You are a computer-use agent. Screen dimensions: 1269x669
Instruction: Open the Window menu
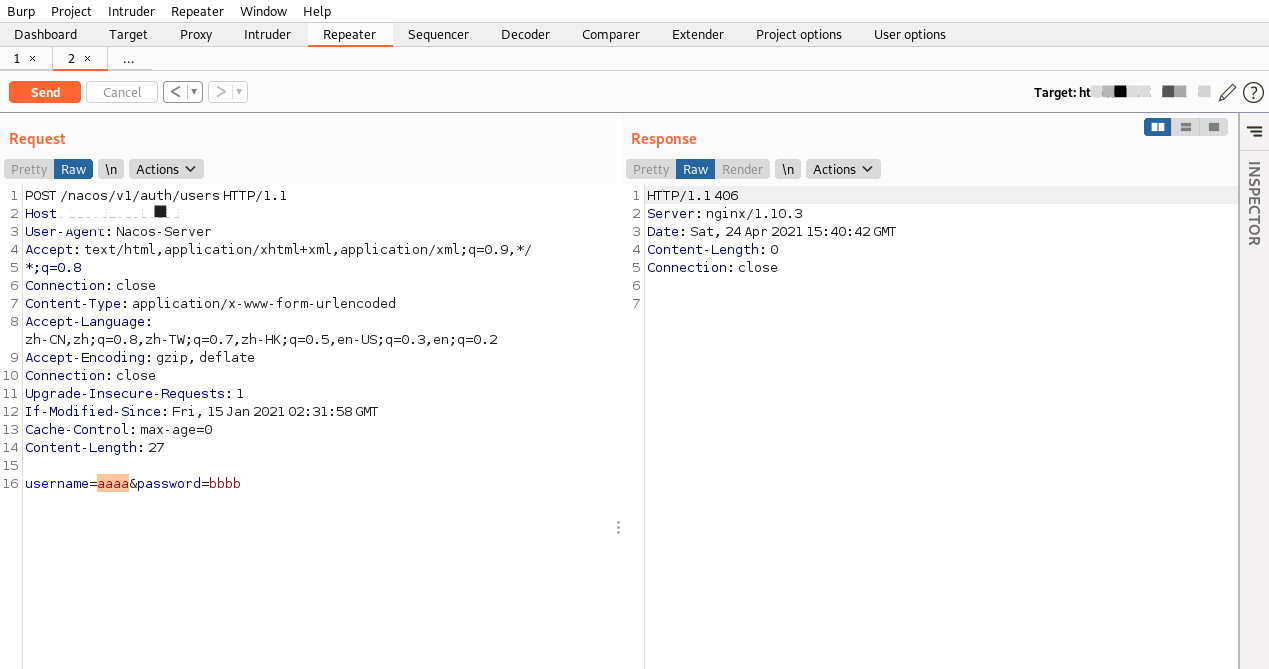[x=264, y=11]
